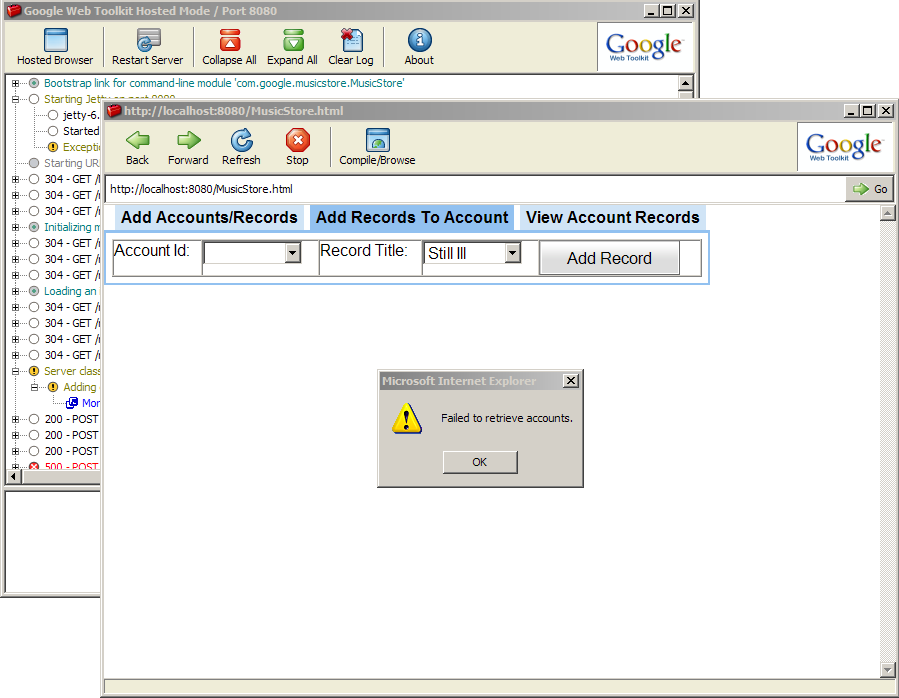
Task: Open the Account Id dropdown
Action: (292, 252)
